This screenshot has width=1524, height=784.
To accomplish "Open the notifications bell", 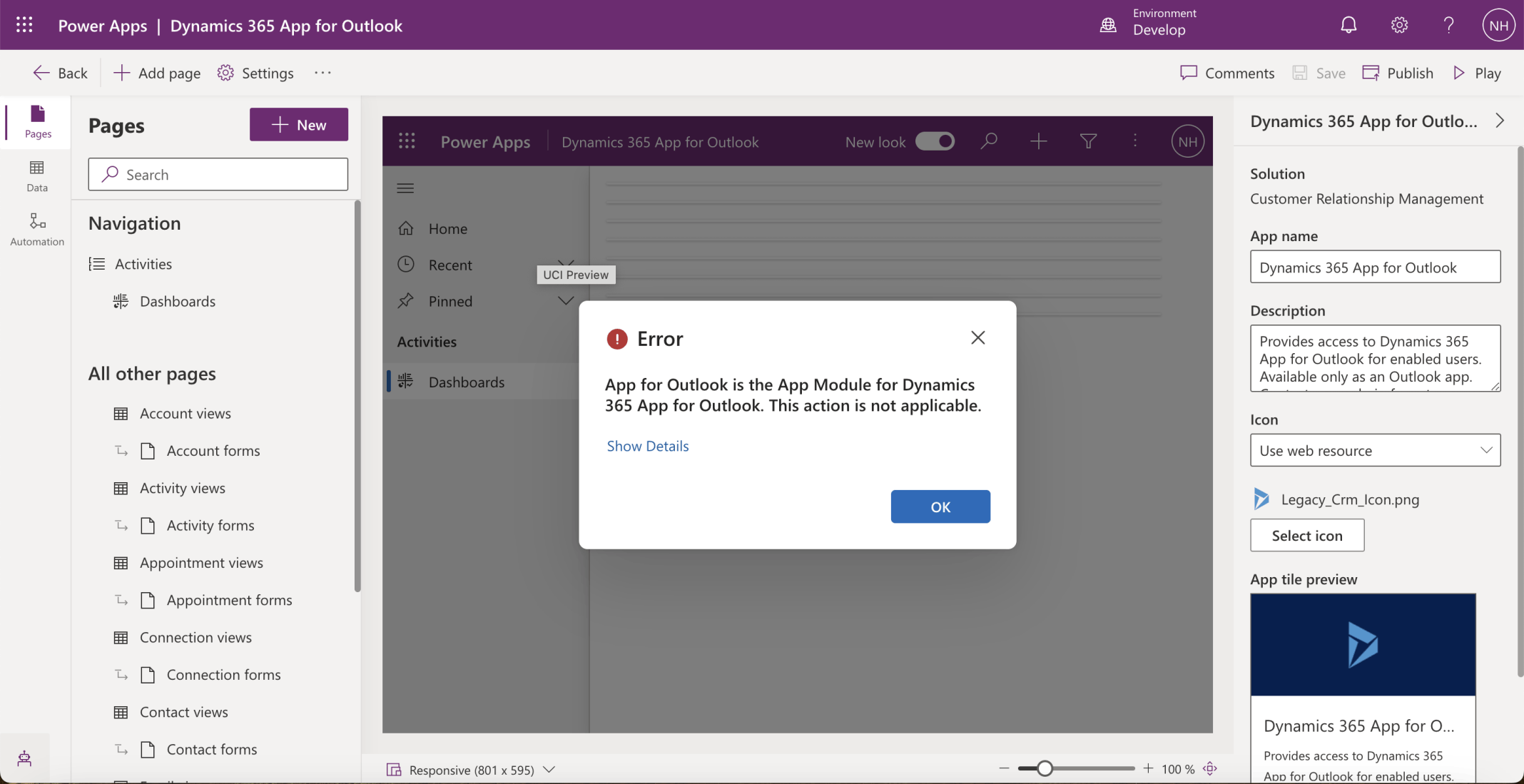I will pos(1348,24).
